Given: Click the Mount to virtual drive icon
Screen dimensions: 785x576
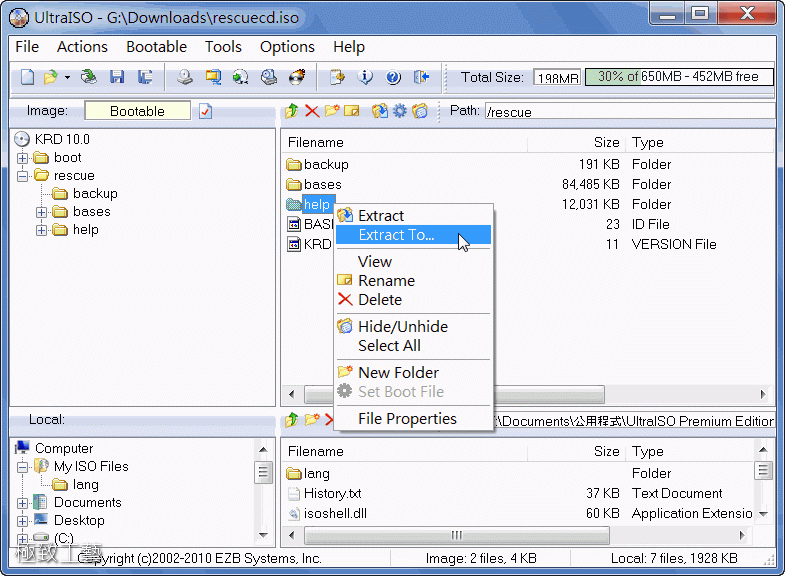Looking at the screenshot, I should 269,77.
